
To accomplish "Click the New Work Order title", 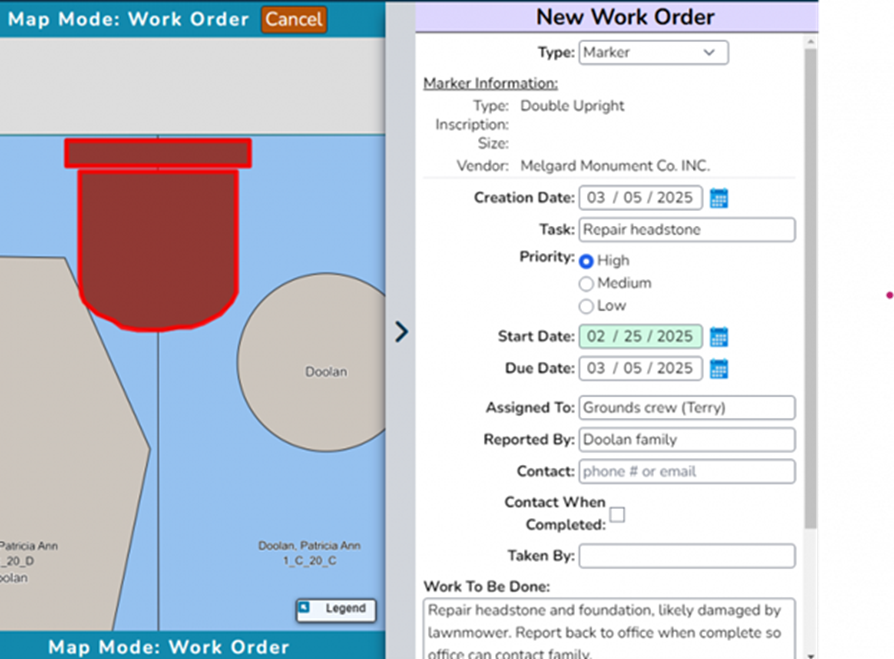I will click(625, 17).
